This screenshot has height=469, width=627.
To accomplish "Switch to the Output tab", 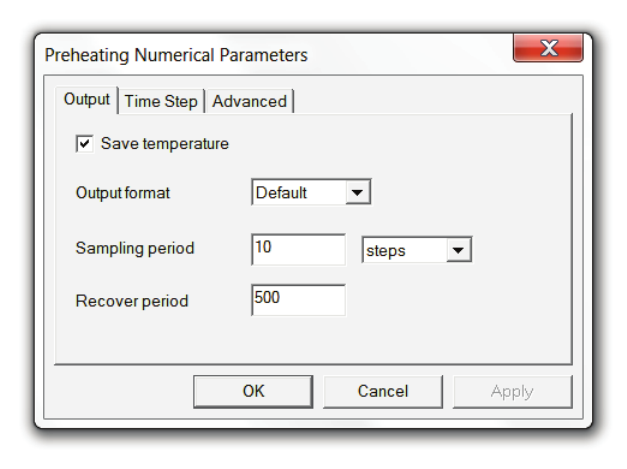I will pyautogui.click(x=87, y=100).
